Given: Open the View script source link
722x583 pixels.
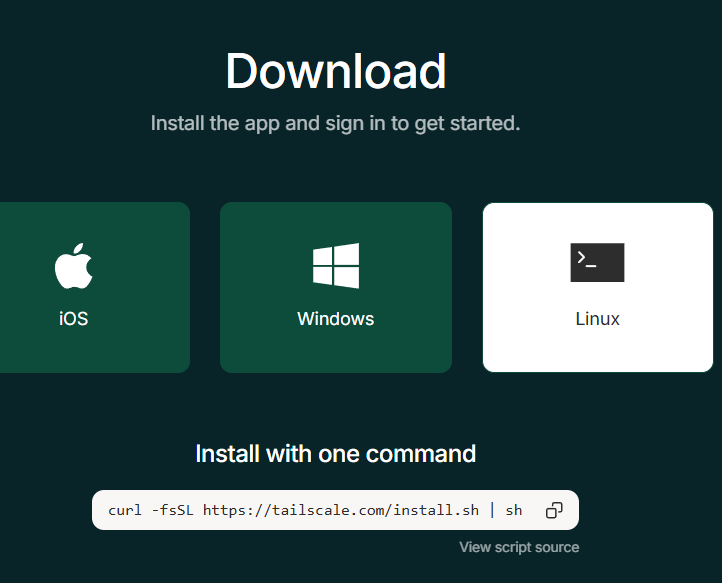Looking at the screenshot, I should click(519, 547).
